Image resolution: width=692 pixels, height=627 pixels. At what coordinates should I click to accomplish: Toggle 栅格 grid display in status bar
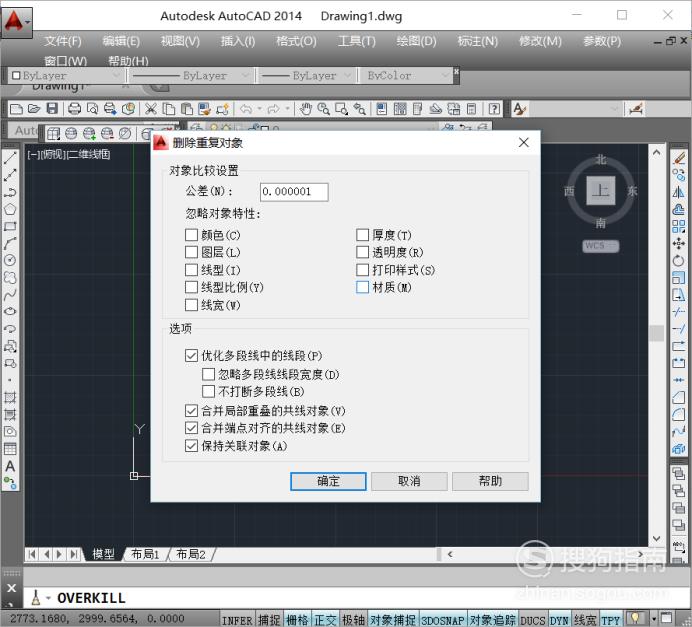tap(297, 619)
